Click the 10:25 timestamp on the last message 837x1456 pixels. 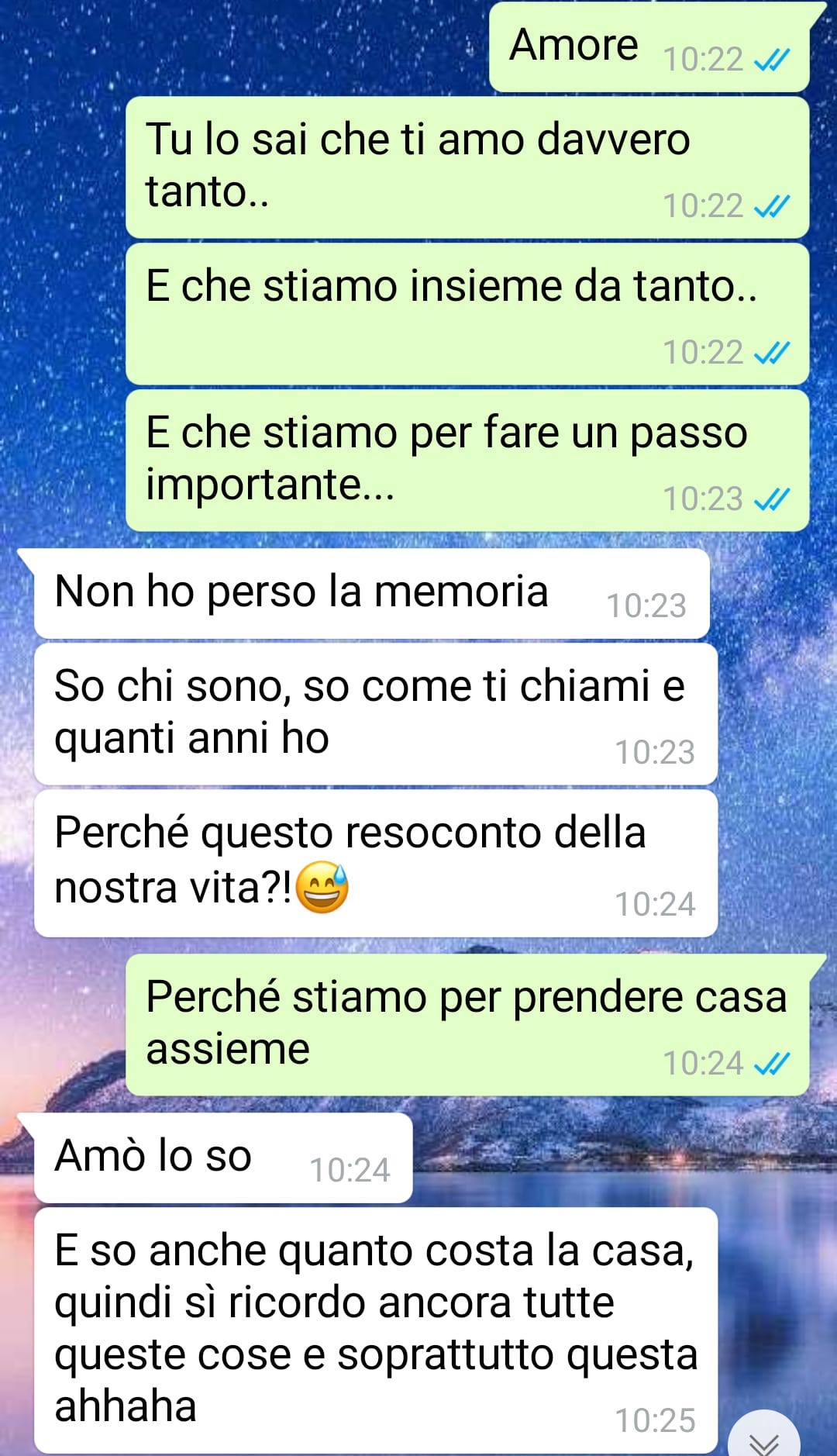[x=655, y=1421]
